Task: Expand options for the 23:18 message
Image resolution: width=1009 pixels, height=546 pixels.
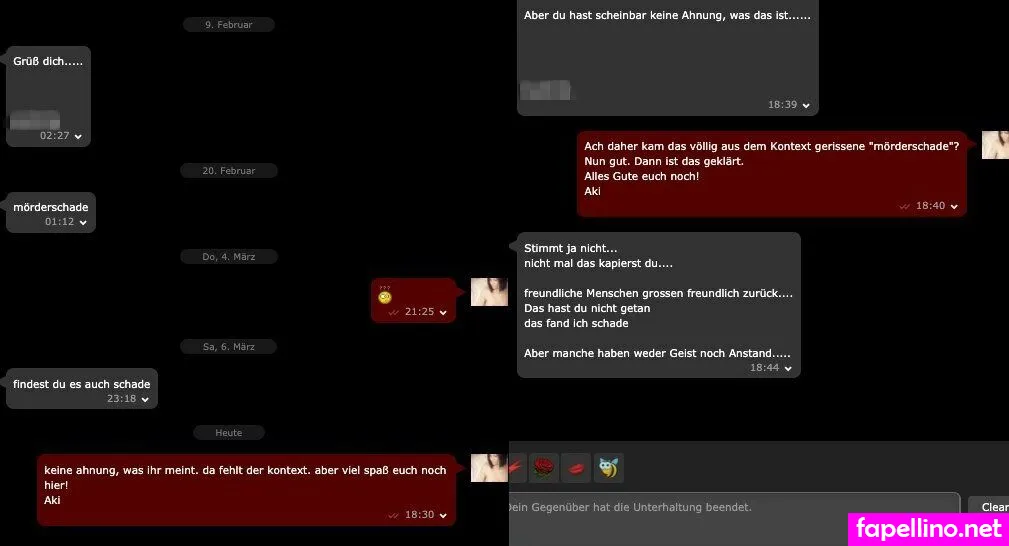Action: 145,400
